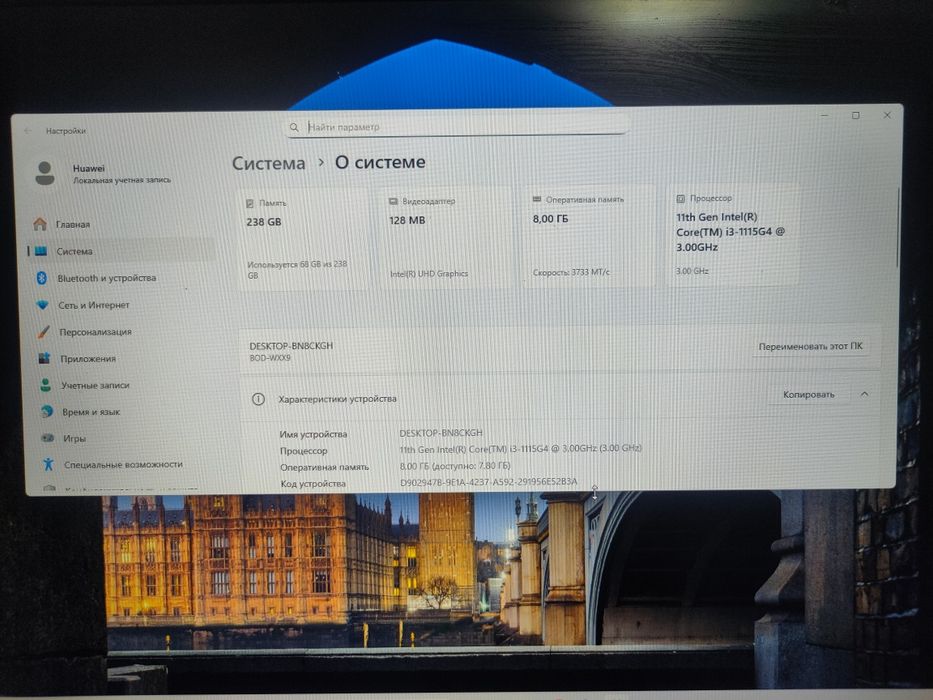This screenshot has width=933, height=700.
Task: Open Учетные записи settings
Action: click(x=125, y=385)
